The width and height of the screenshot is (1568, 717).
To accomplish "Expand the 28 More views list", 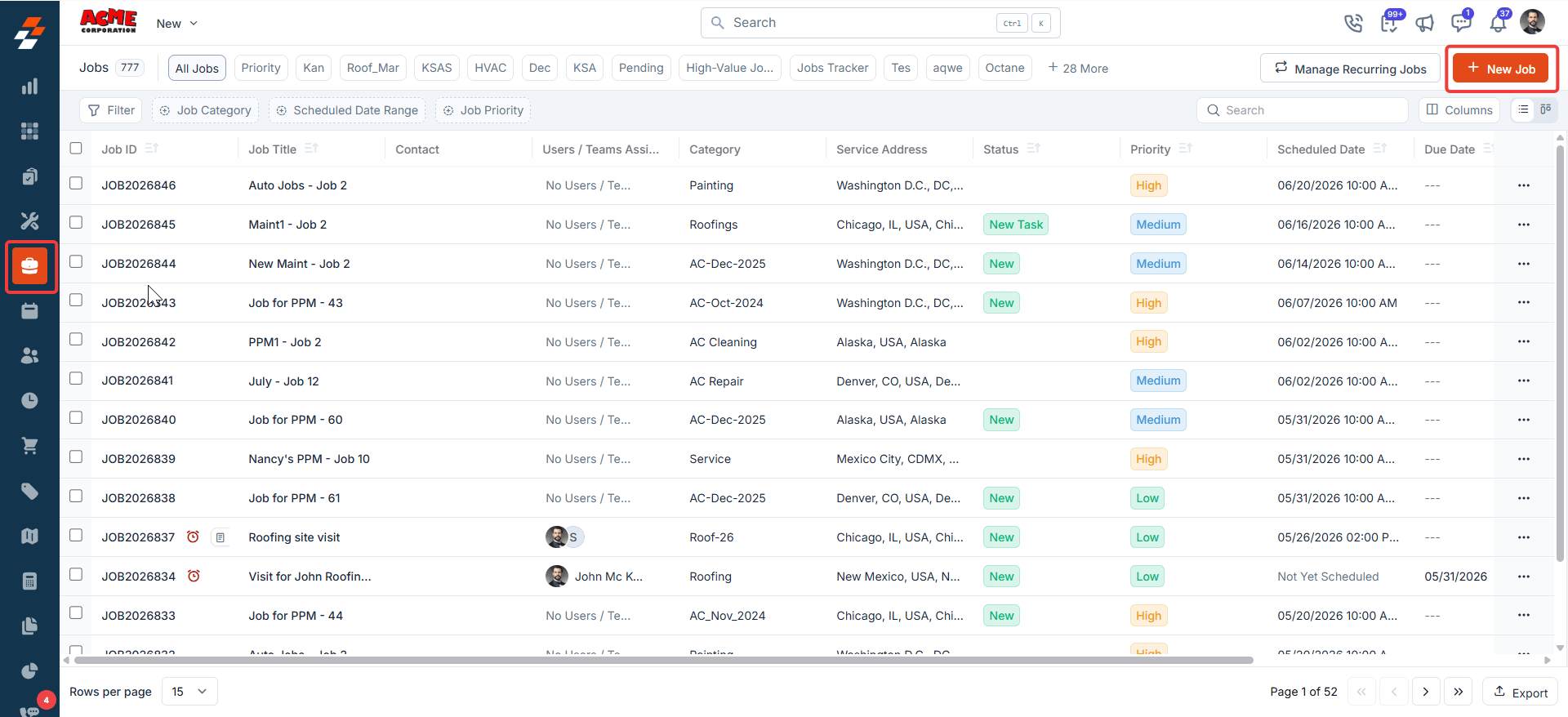I will click(1078, 68).
